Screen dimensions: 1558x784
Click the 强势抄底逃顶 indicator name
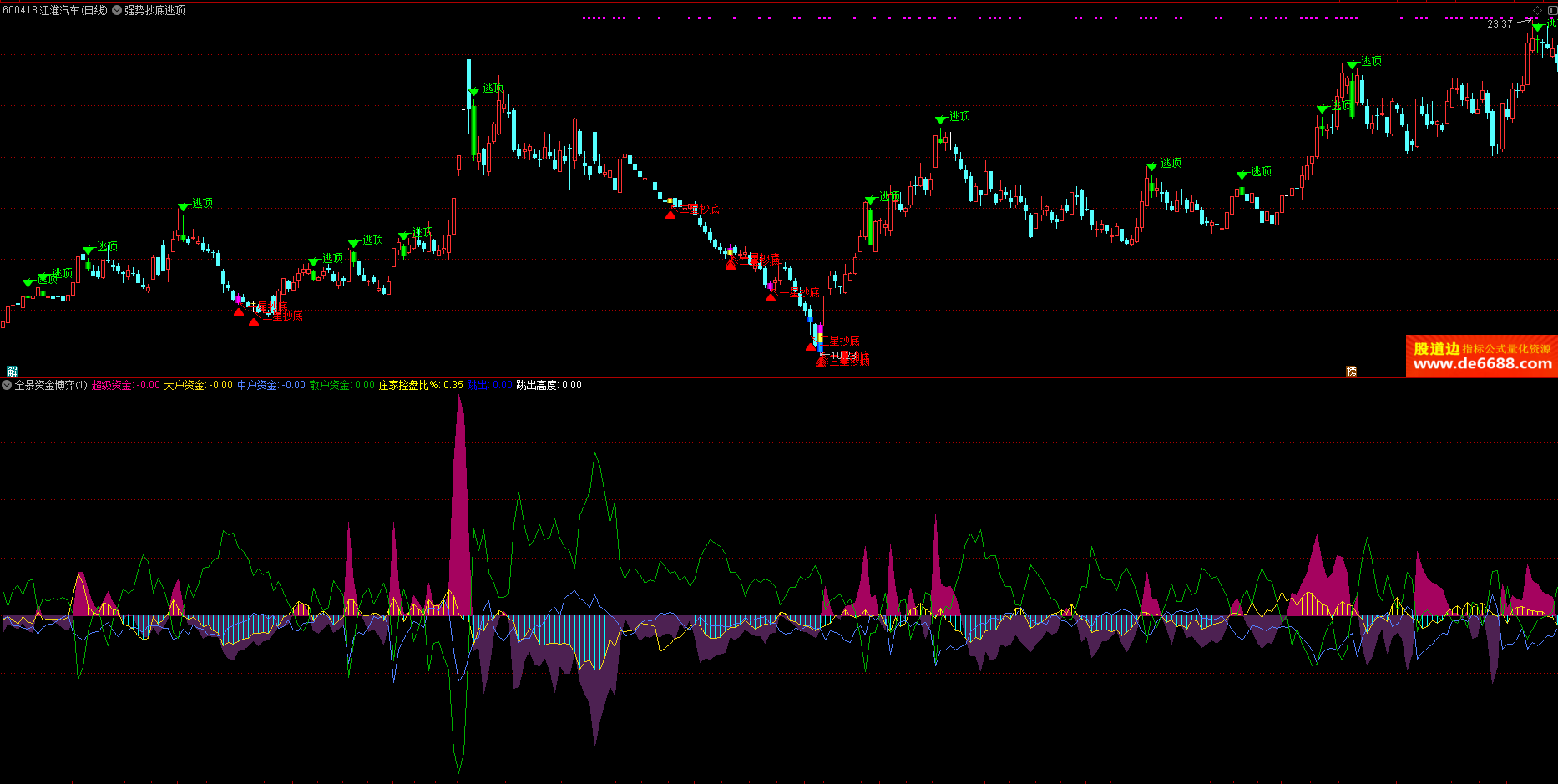coord(155,10)
